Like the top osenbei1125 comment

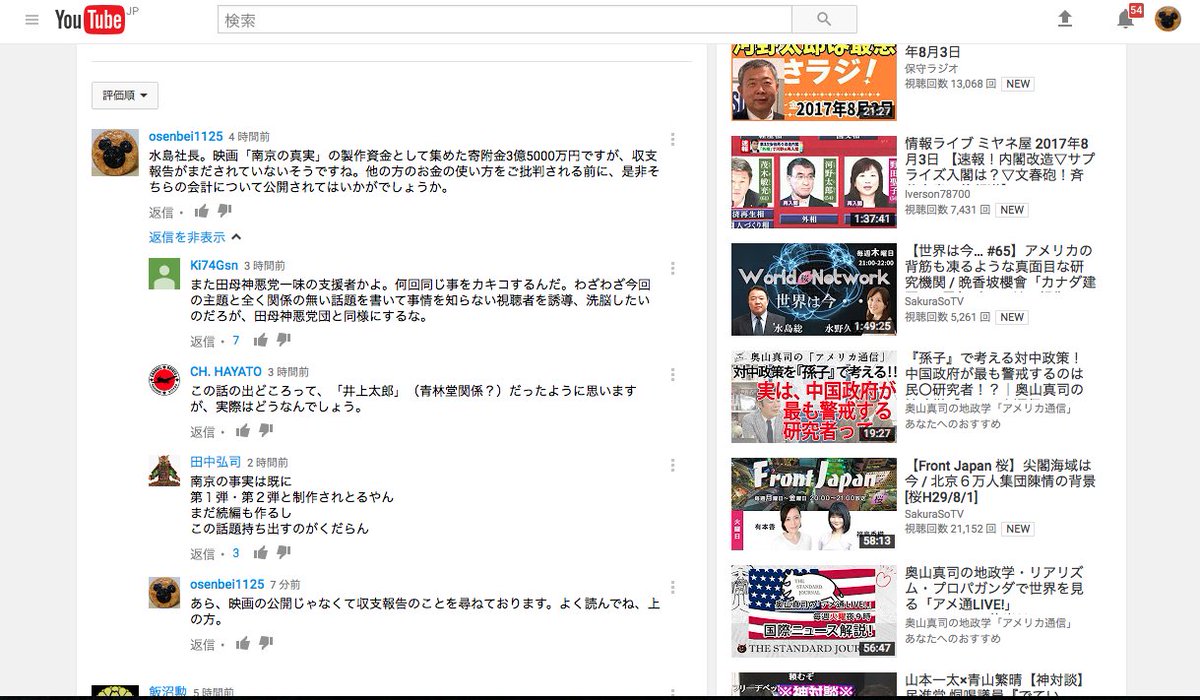[201, 211]
